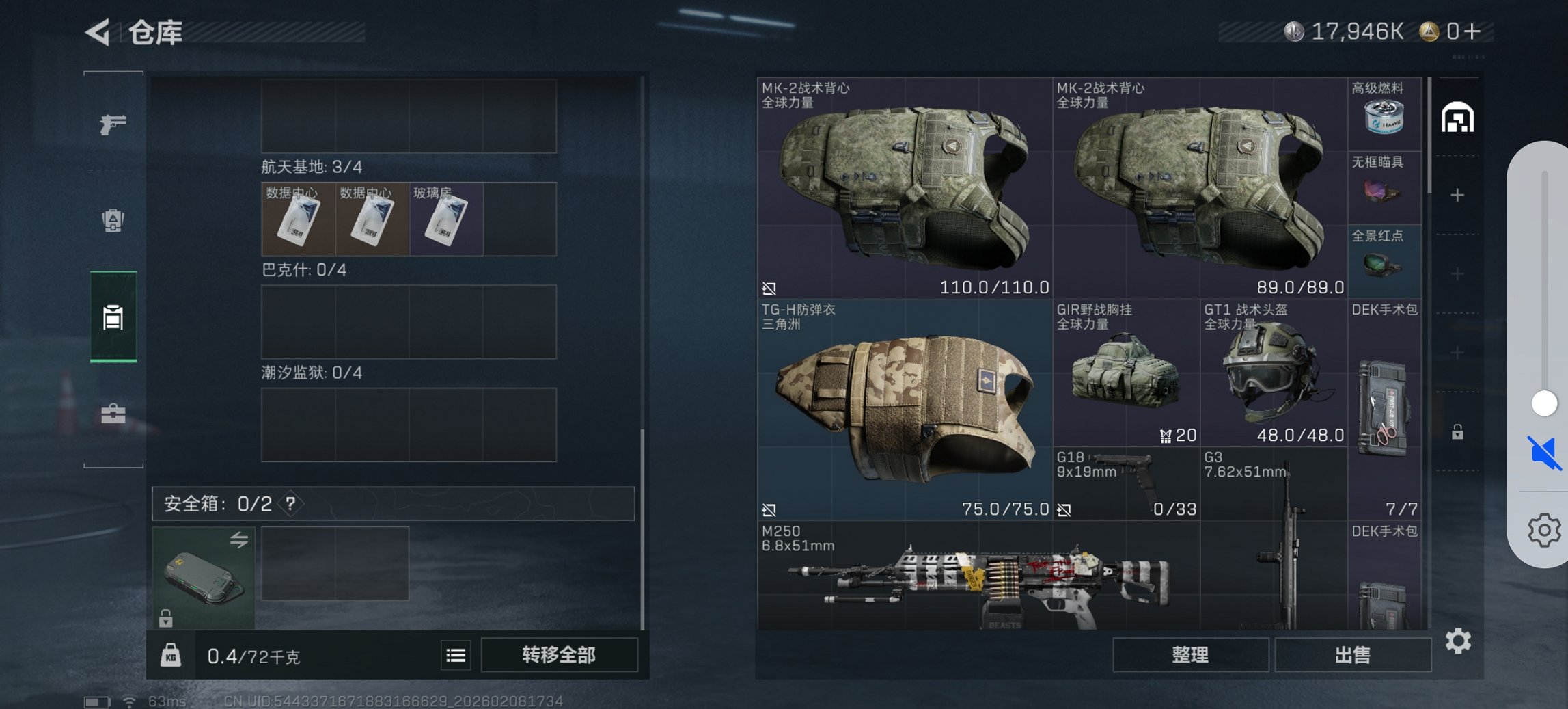Open the briefcase sidebar category
Image resolution: width=1568 pixels, height=709 pixels.
click(x=113, y=414)
